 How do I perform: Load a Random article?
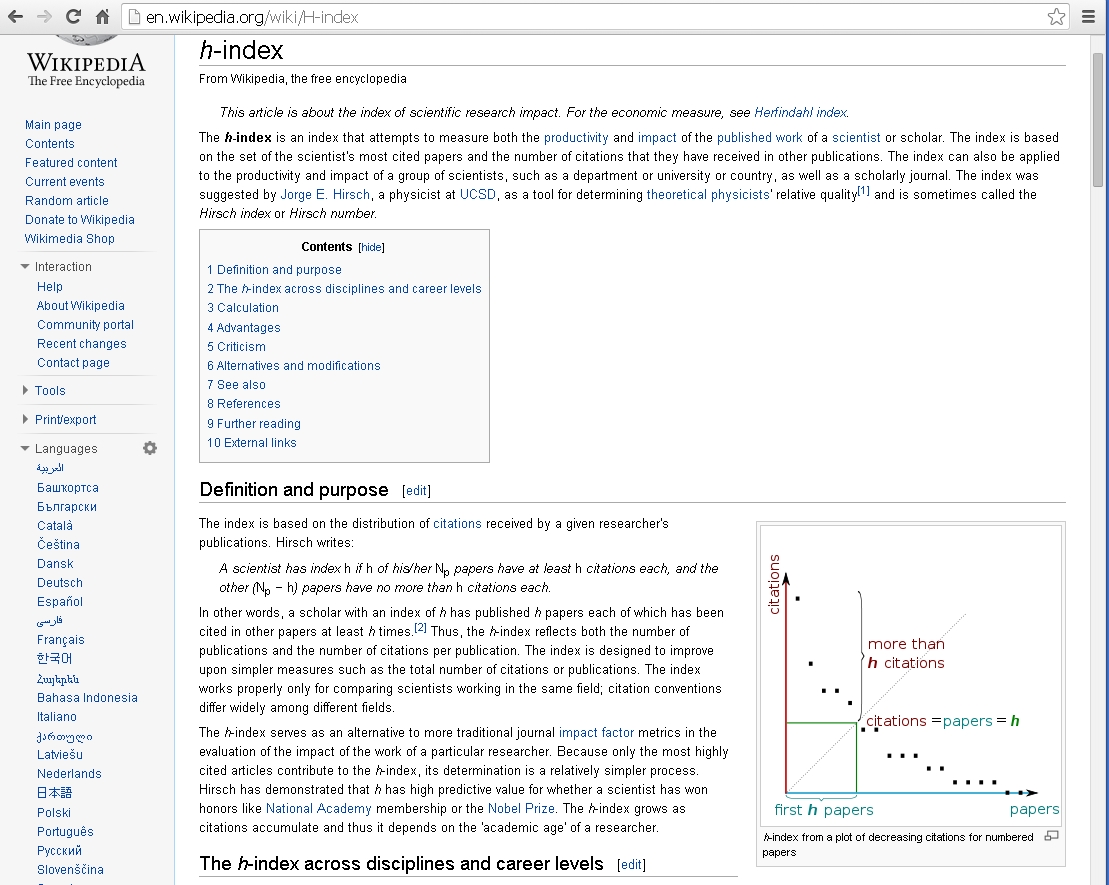point(66,201)
